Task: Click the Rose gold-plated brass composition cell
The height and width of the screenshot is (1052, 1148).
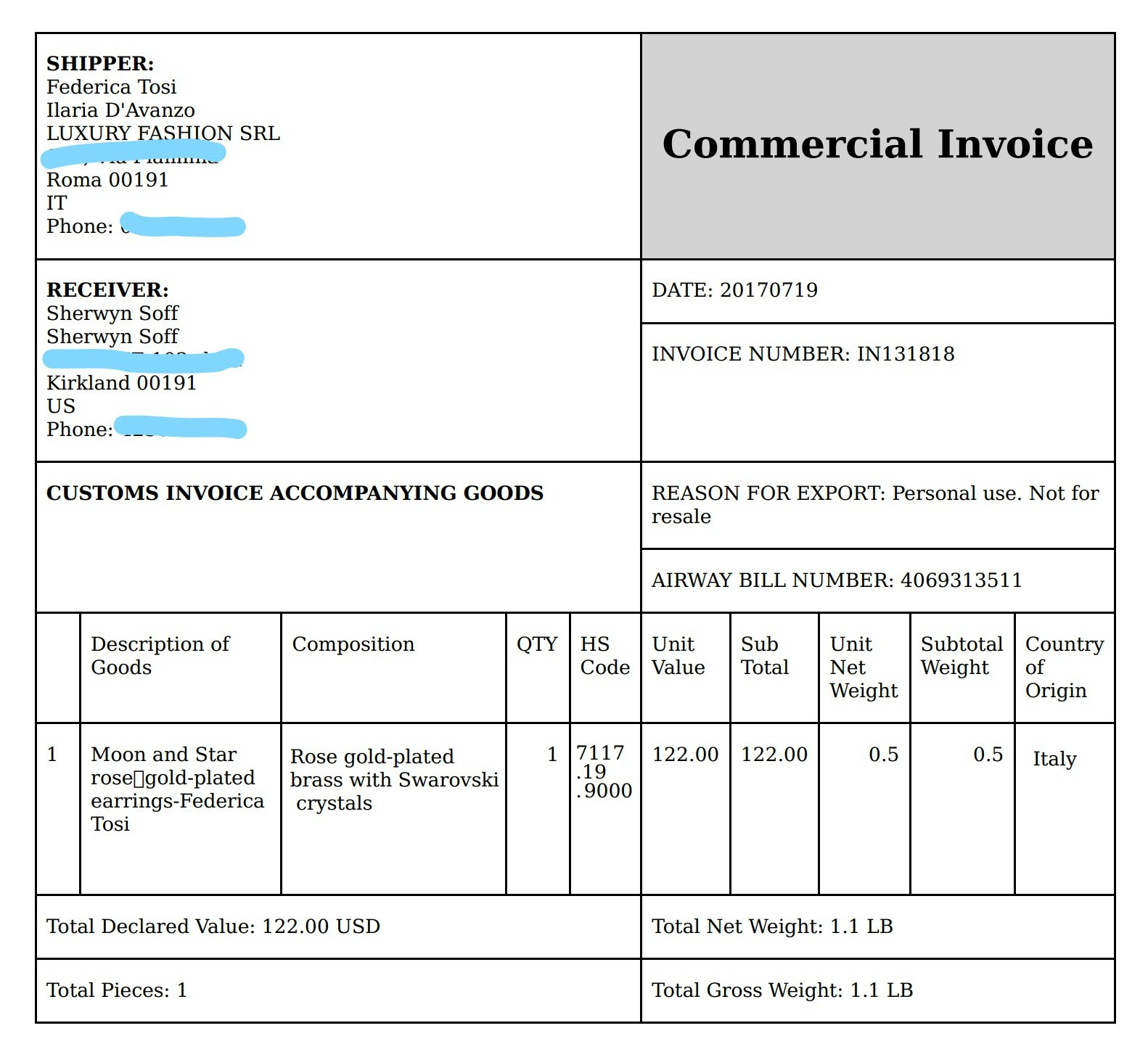Action: coord(394,780)
